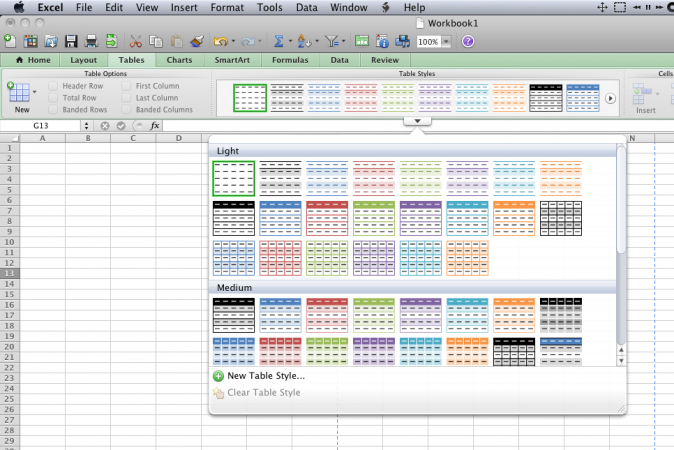Choose the black-header style in ribbon Table Styles
The height and width of the screenshot is (450, 674).
(x=546, y=98)
